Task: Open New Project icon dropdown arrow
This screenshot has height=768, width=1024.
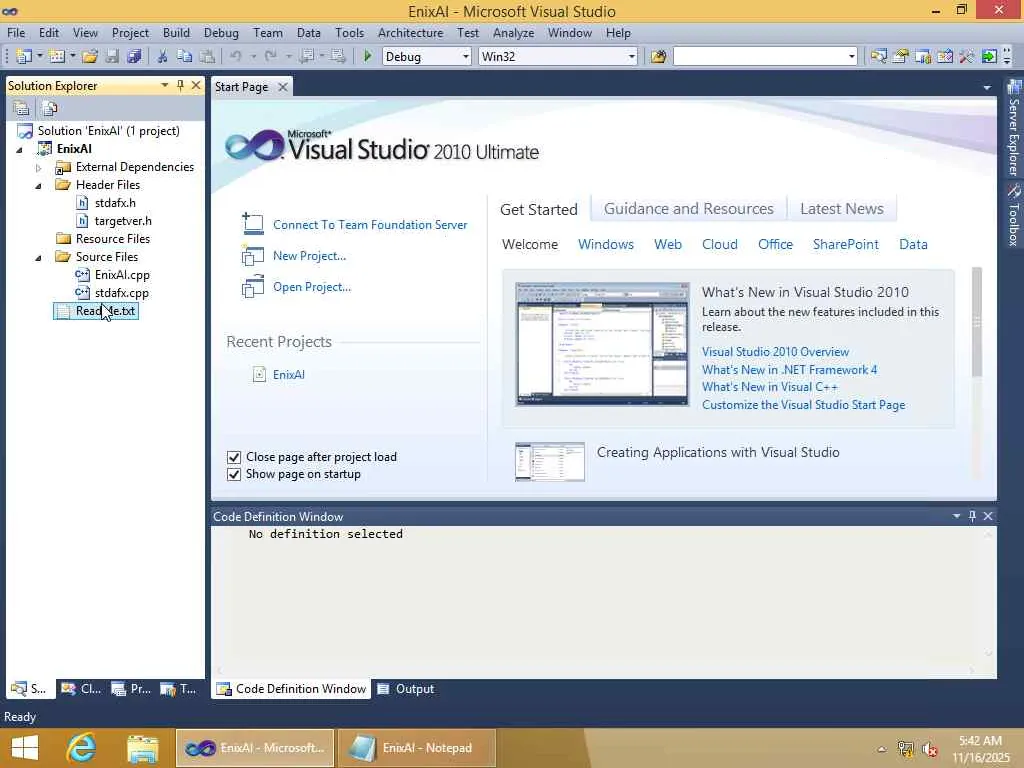Action: tap(39, 57)
